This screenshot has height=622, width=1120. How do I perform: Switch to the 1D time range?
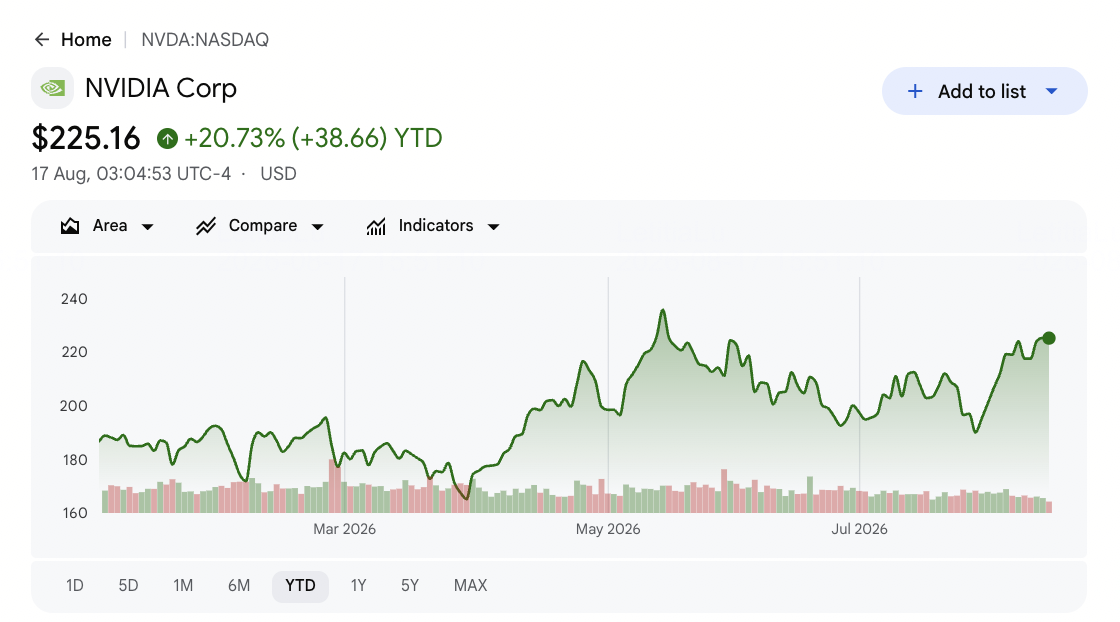coord(75,586)
